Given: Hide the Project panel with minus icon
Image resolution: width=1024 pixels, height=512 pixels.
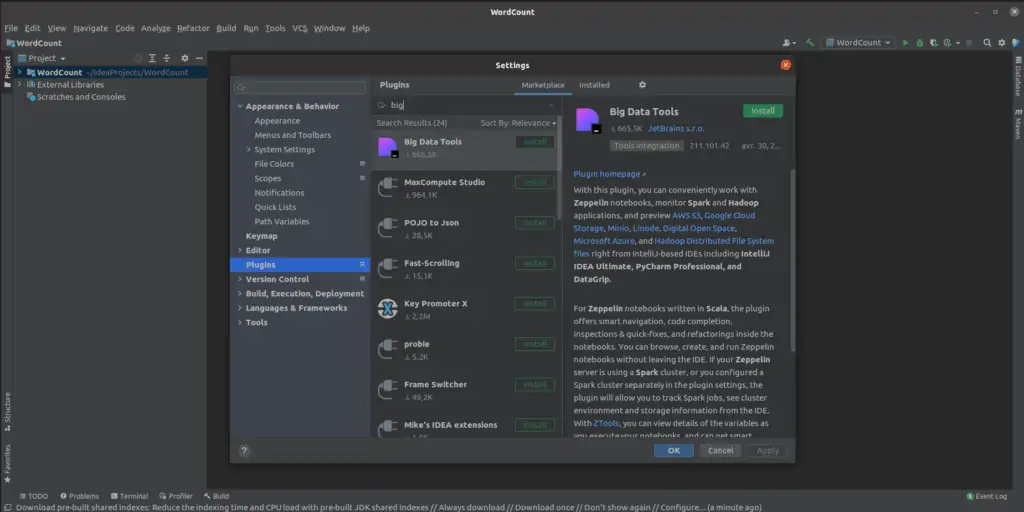Looking at the screenshot, I should tap(199, 58).
